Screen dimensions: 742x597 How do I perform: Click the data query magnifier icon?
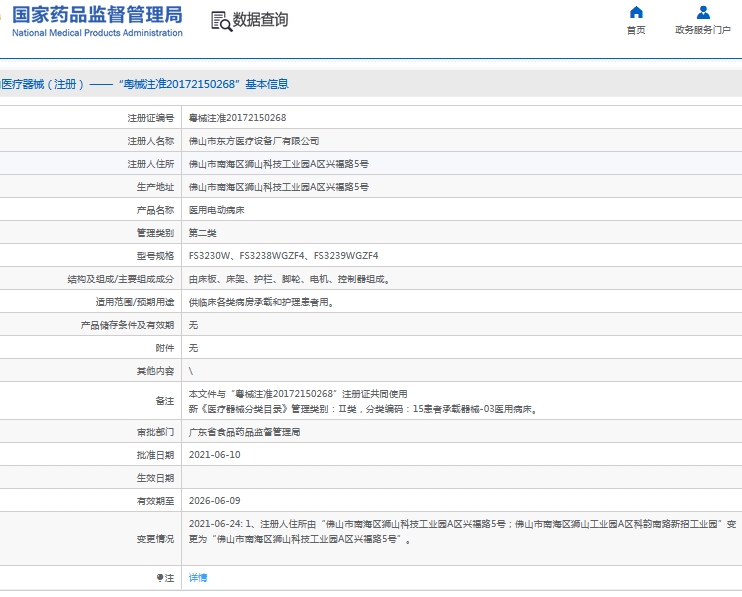coord(221,22)
